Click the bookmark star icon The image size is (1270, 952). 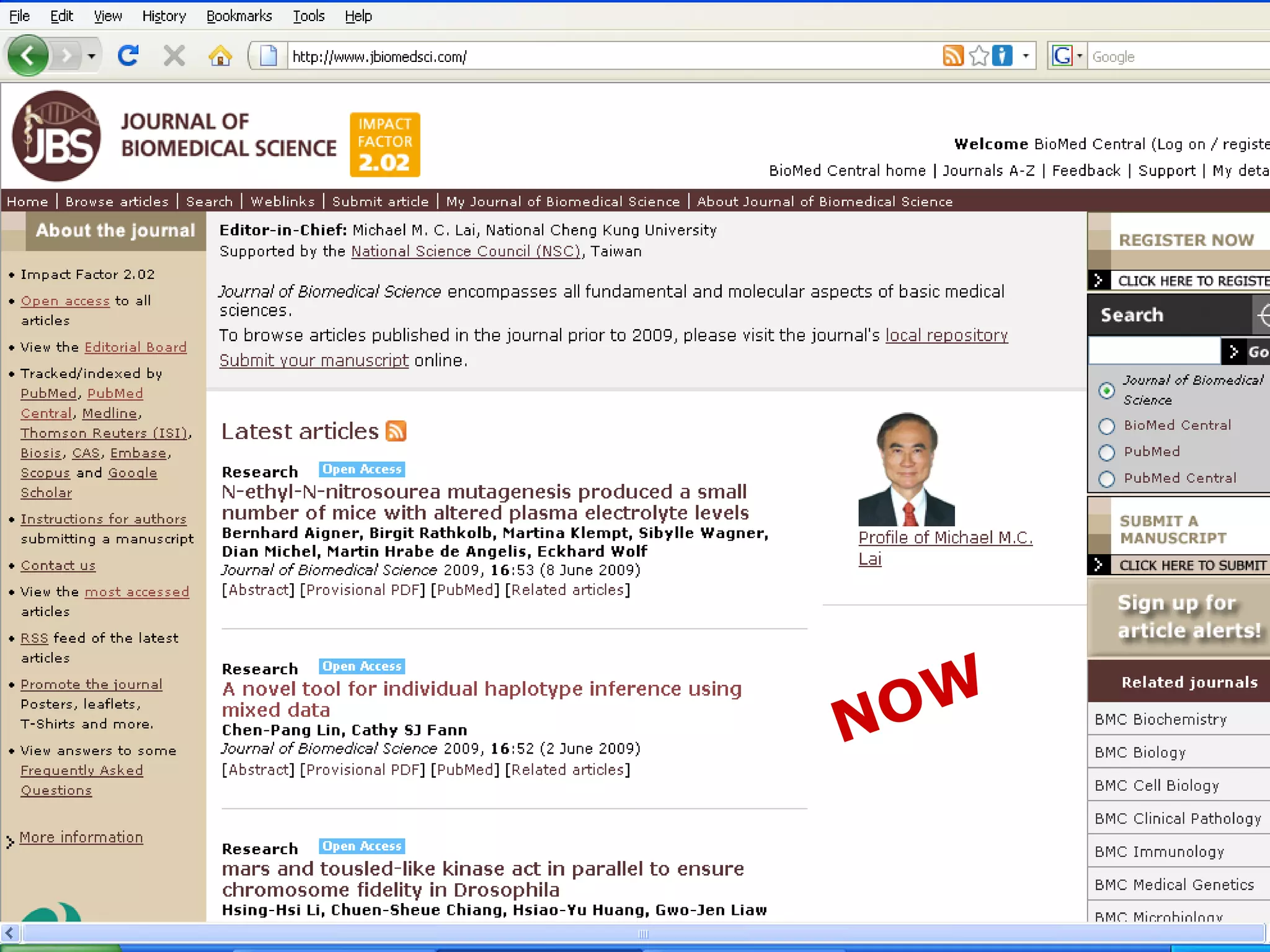coord(978,56)
